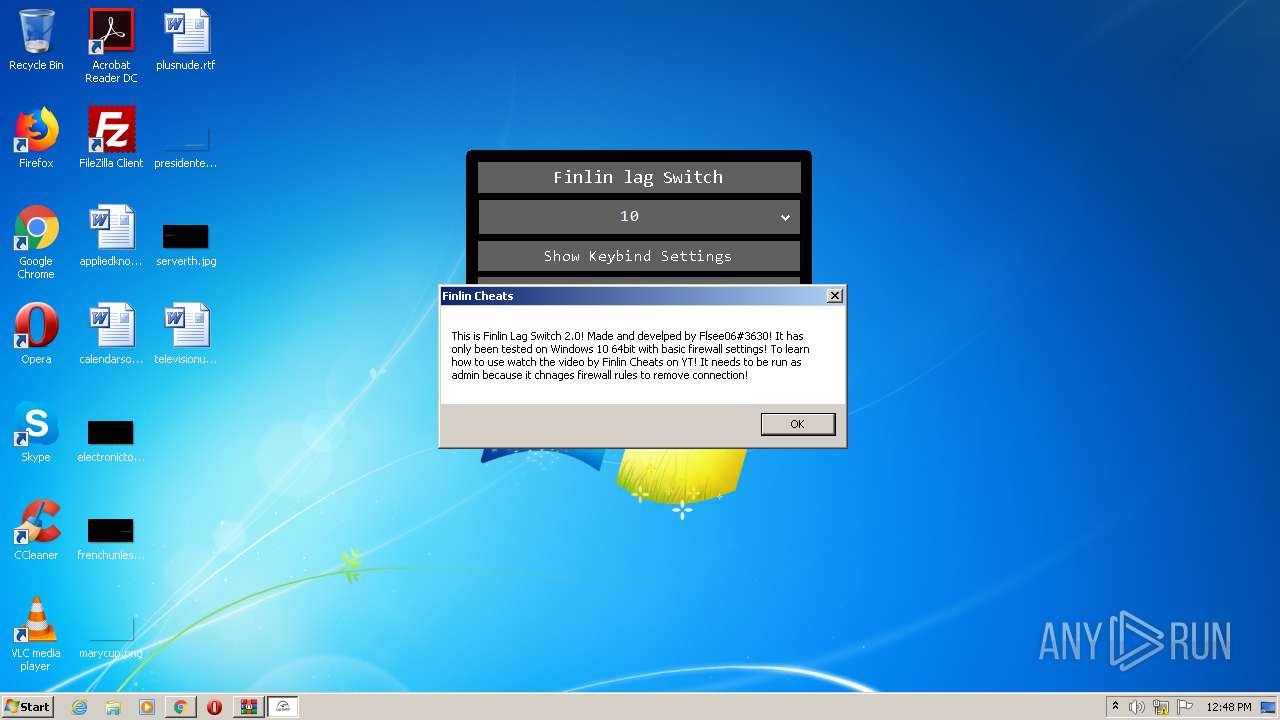The height and width of the screenshot is (720, 1280).
Task: Open Windows Media Player from the taskbar
Action: pyautogui.click(x=147, y=707)
